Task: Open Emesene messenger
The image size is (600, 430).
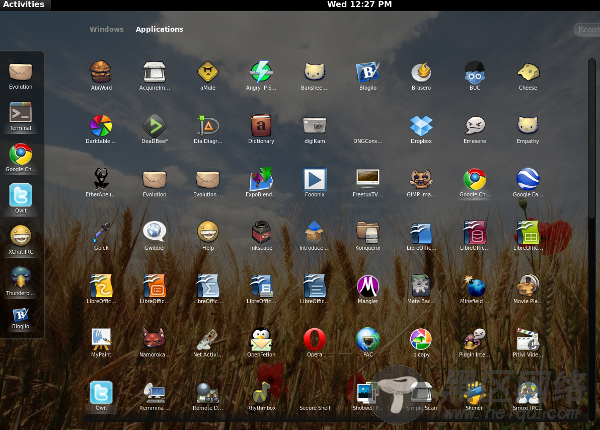Action: (475, 129)
